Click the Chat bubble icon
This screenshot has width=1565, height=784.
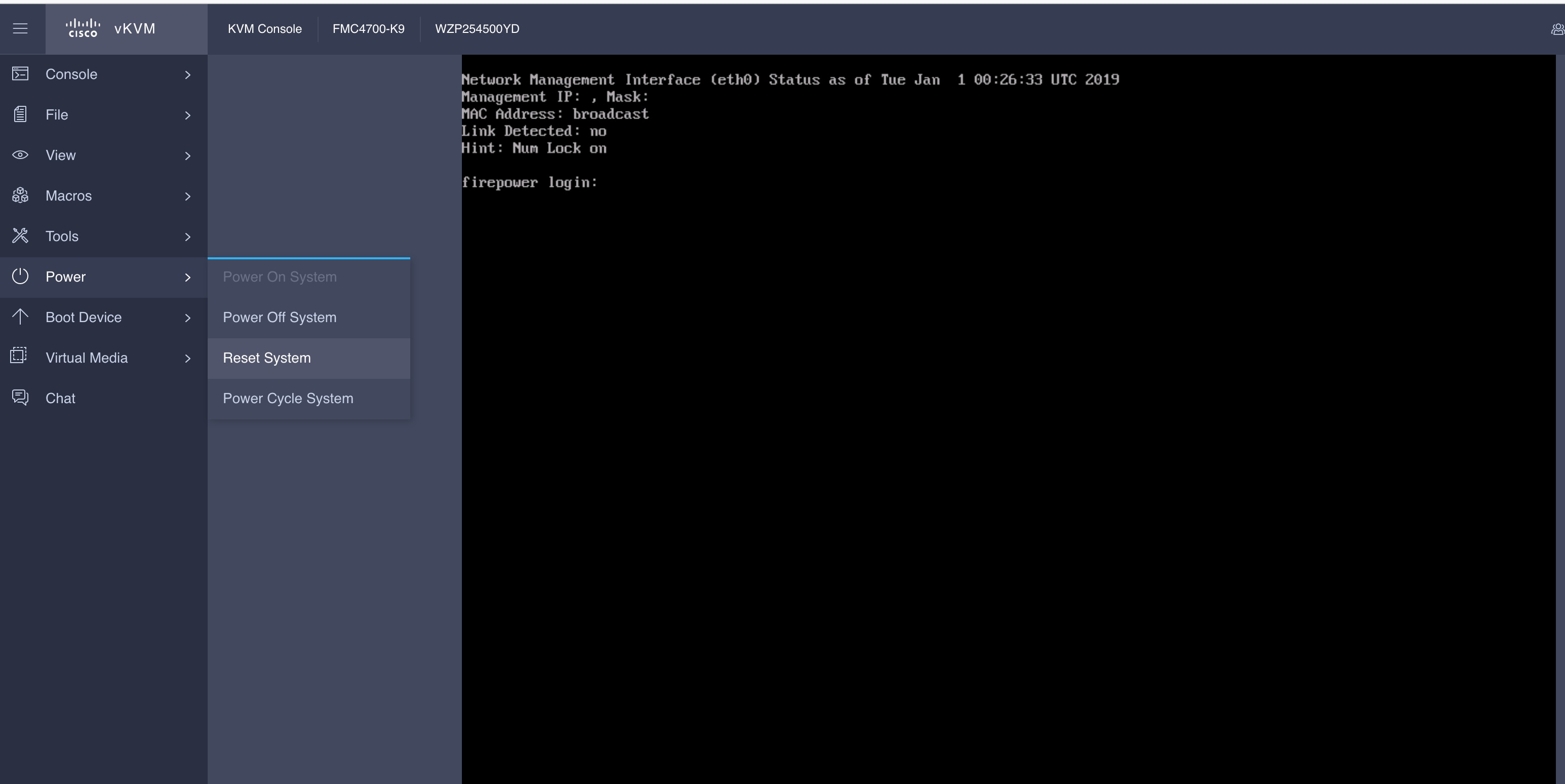[20, 398]
